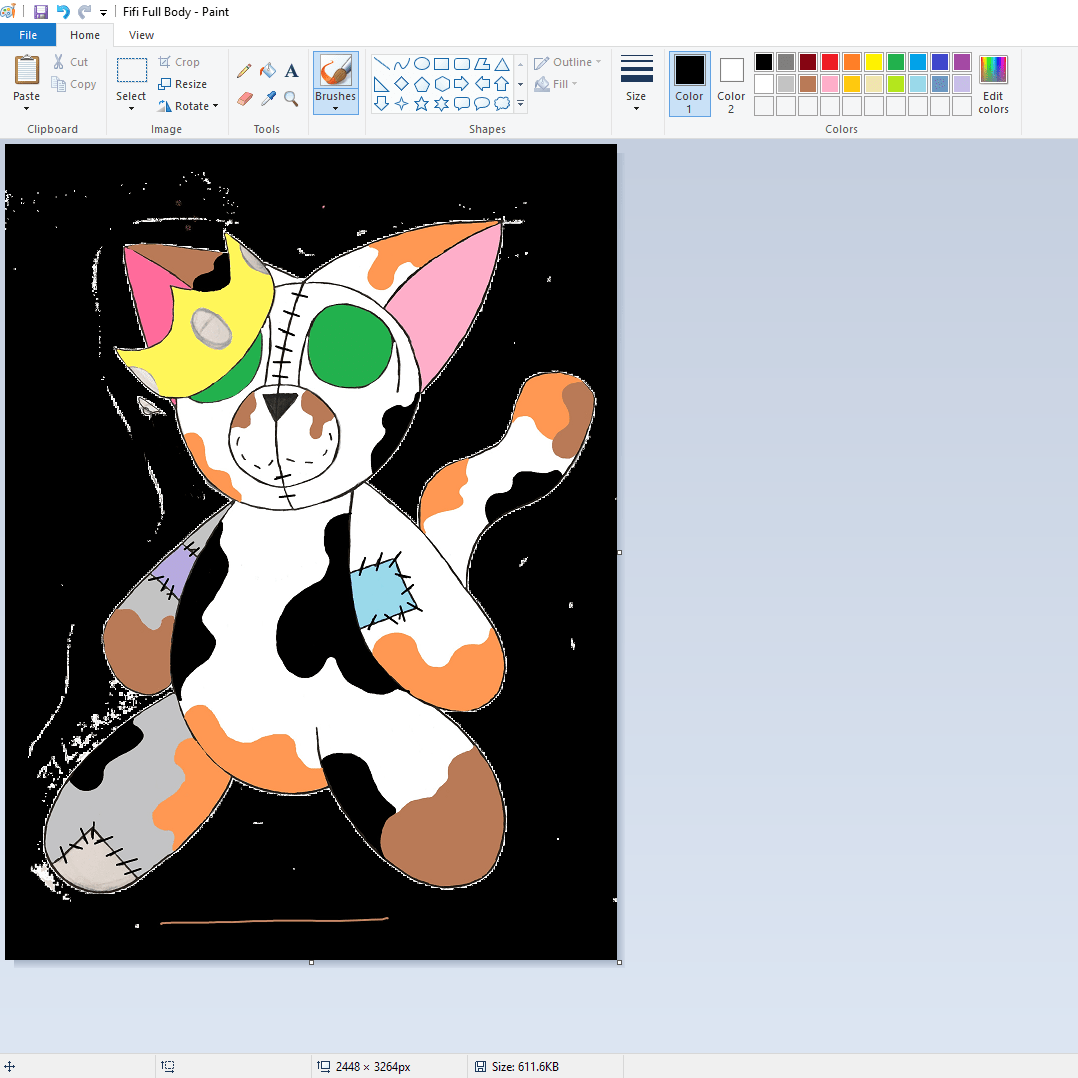Viewport: 1078px width, 1078px height.
Task: Pick the red color swatch
Action: (x=830, y=62)
